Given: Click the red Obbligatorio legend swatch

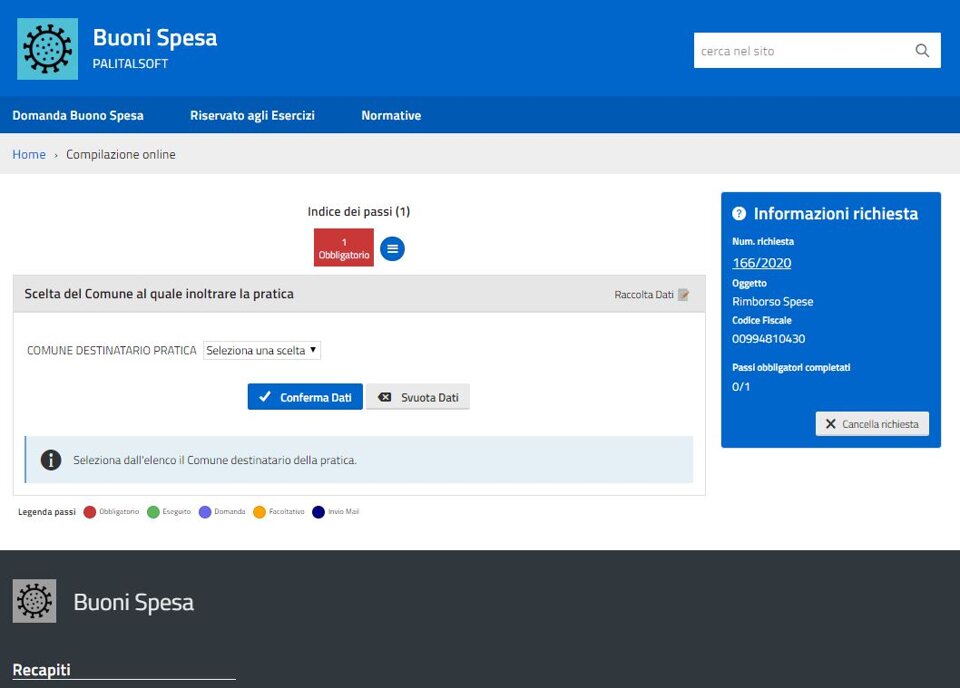Looking at the screenshot, I should [90, 512].
